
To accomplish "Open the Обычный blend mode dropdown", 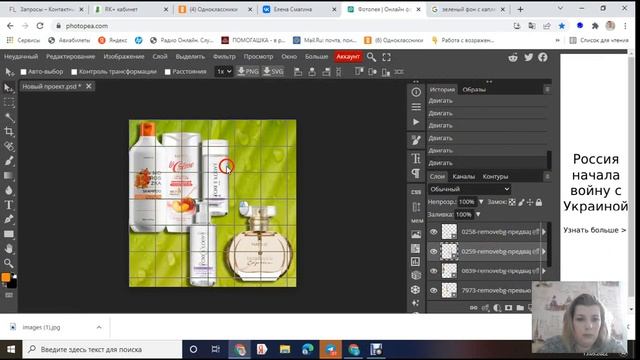I will [469, 189].
